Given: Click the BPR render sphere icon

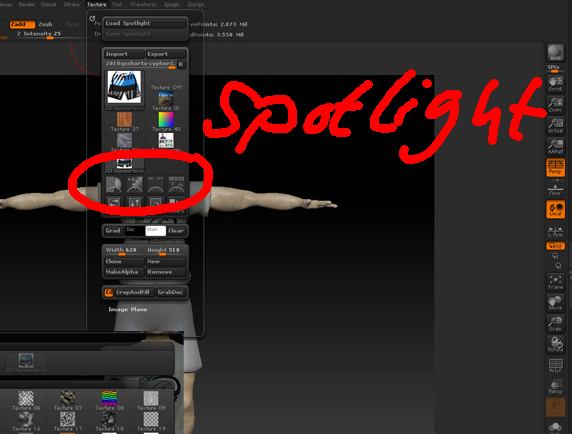Looking at the screenshot, I should [555, 53].
